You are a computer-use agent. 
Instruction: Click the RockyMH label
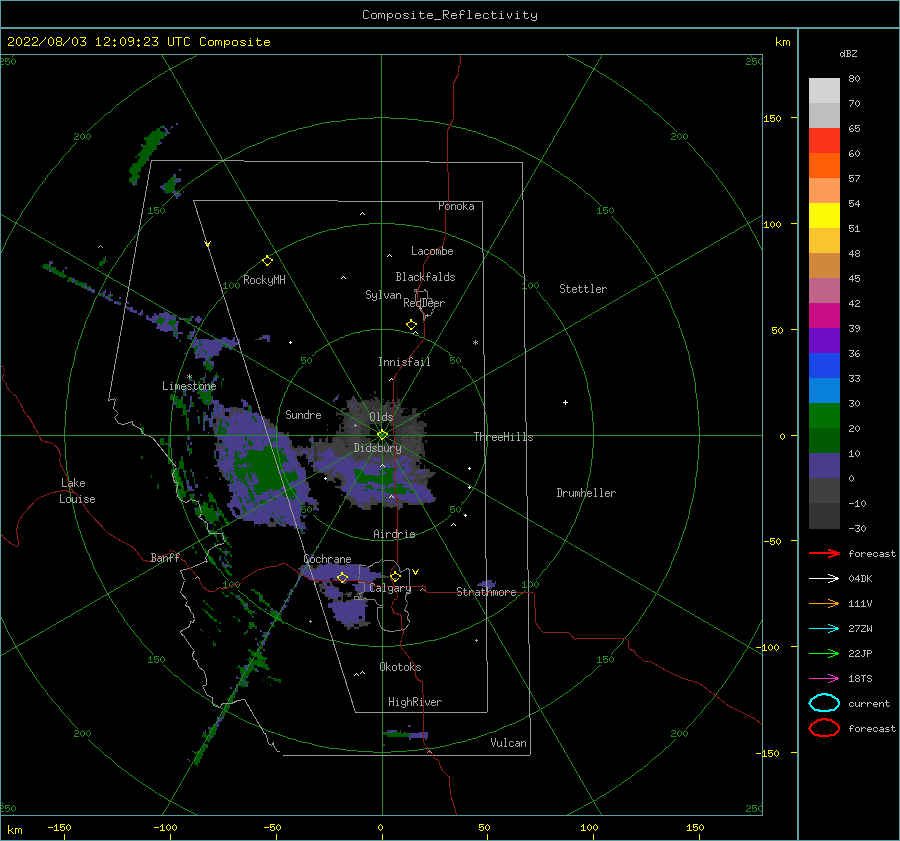[x=264, y=280]
